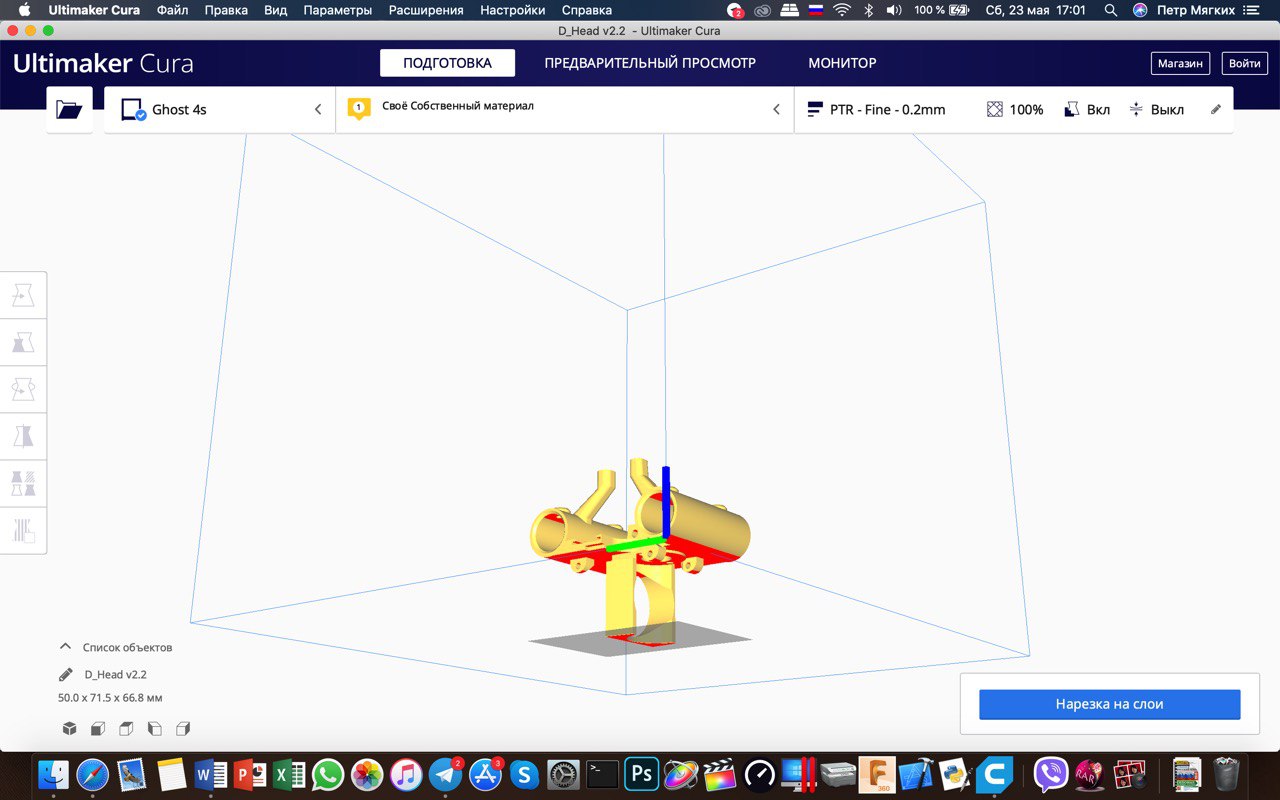Open Fusion 360 from the Dock
Image resolution: width=1280 pixels, height=800 pixels.
(877, 773)
